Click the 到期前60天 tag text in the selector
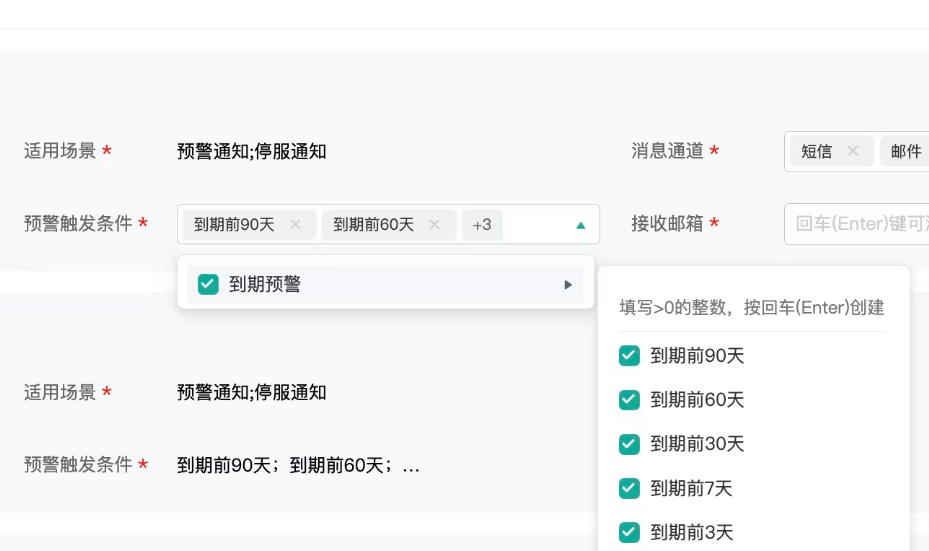 tap(373, 225)
